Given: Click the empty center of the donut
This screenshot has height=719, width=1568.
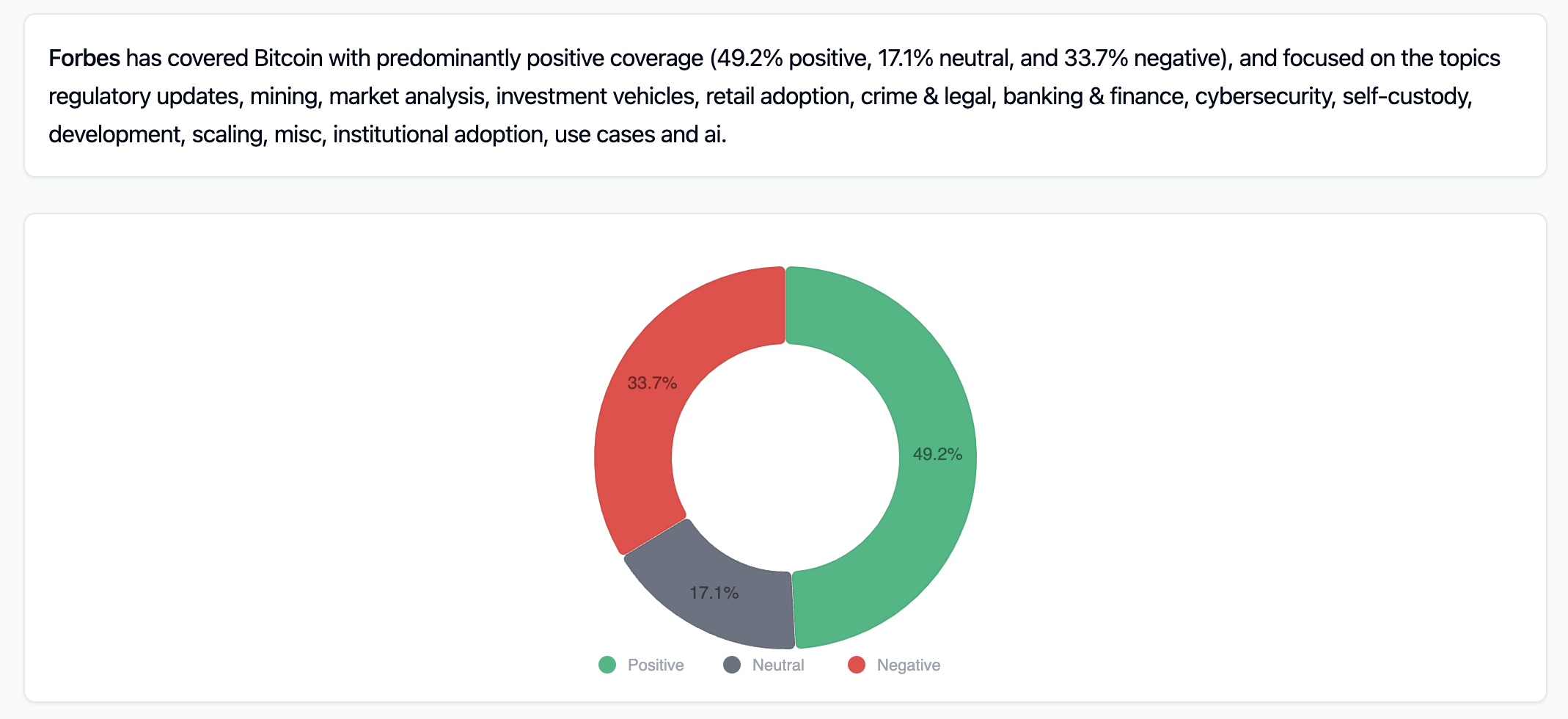Looking at the screenshot, I should pyautogui.click(x=785, y=457).
